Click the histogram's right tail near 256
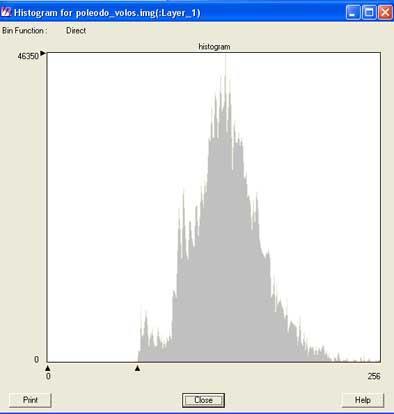 [x=360, y=360]
